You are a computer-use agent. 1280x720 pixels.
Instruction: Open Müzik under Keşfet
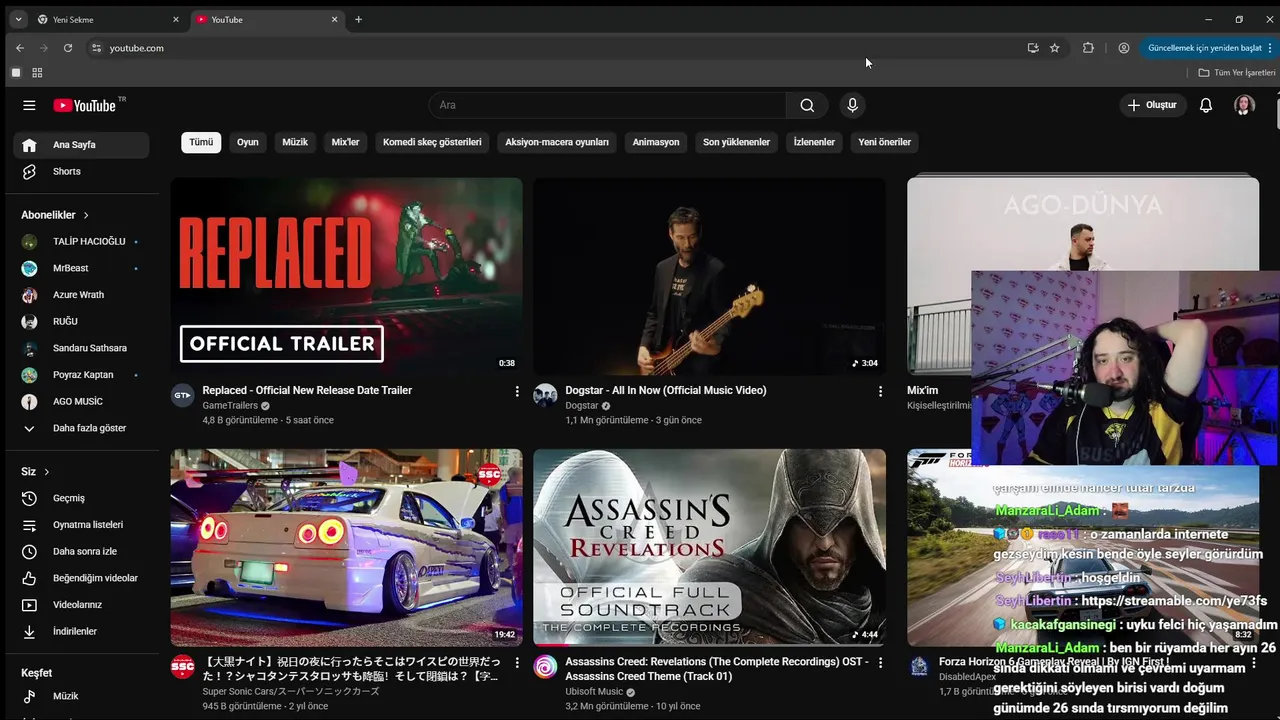81,696
